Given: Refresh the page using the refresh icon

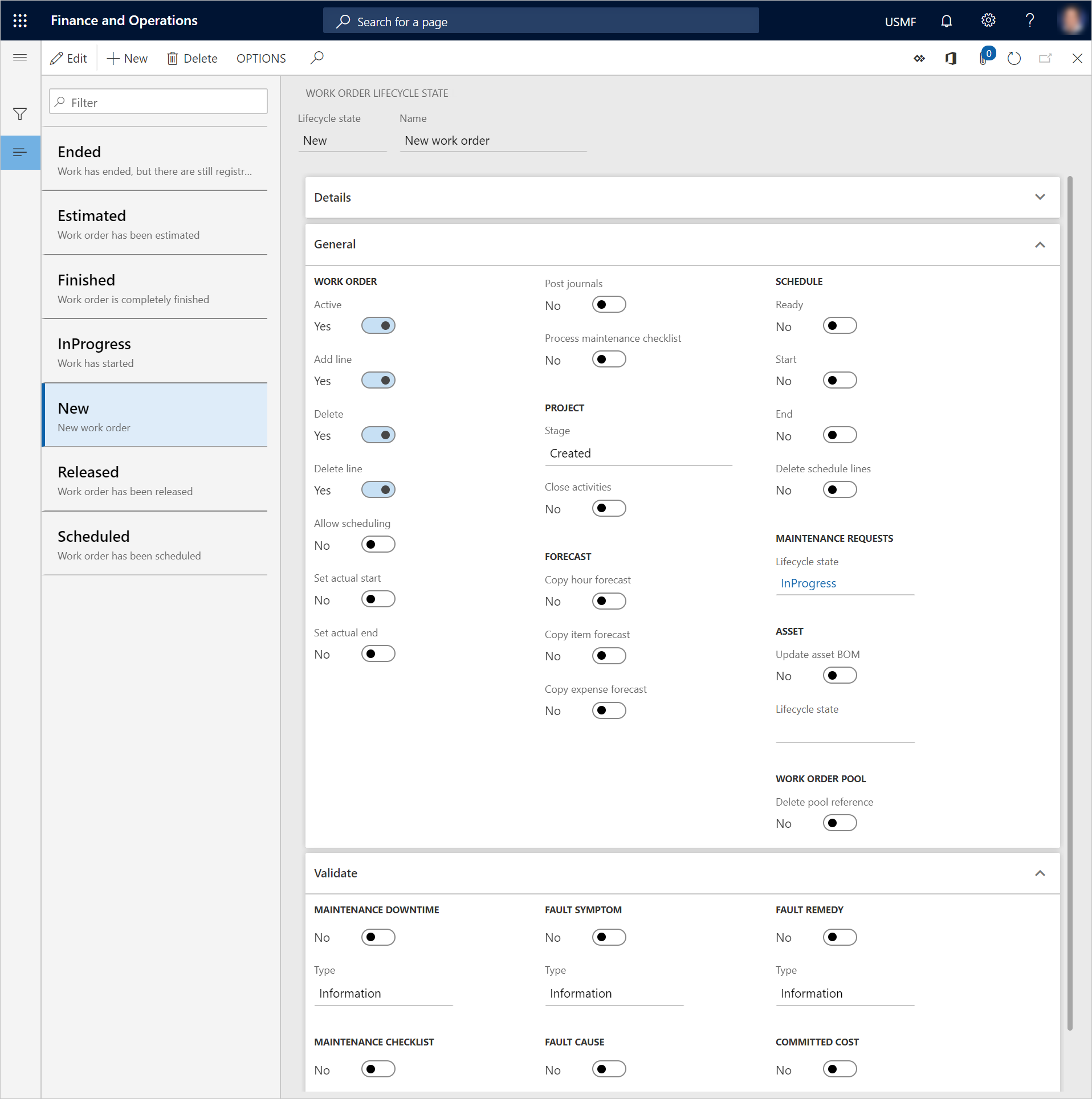Looking at the screenshot, I should [1014, 58].
